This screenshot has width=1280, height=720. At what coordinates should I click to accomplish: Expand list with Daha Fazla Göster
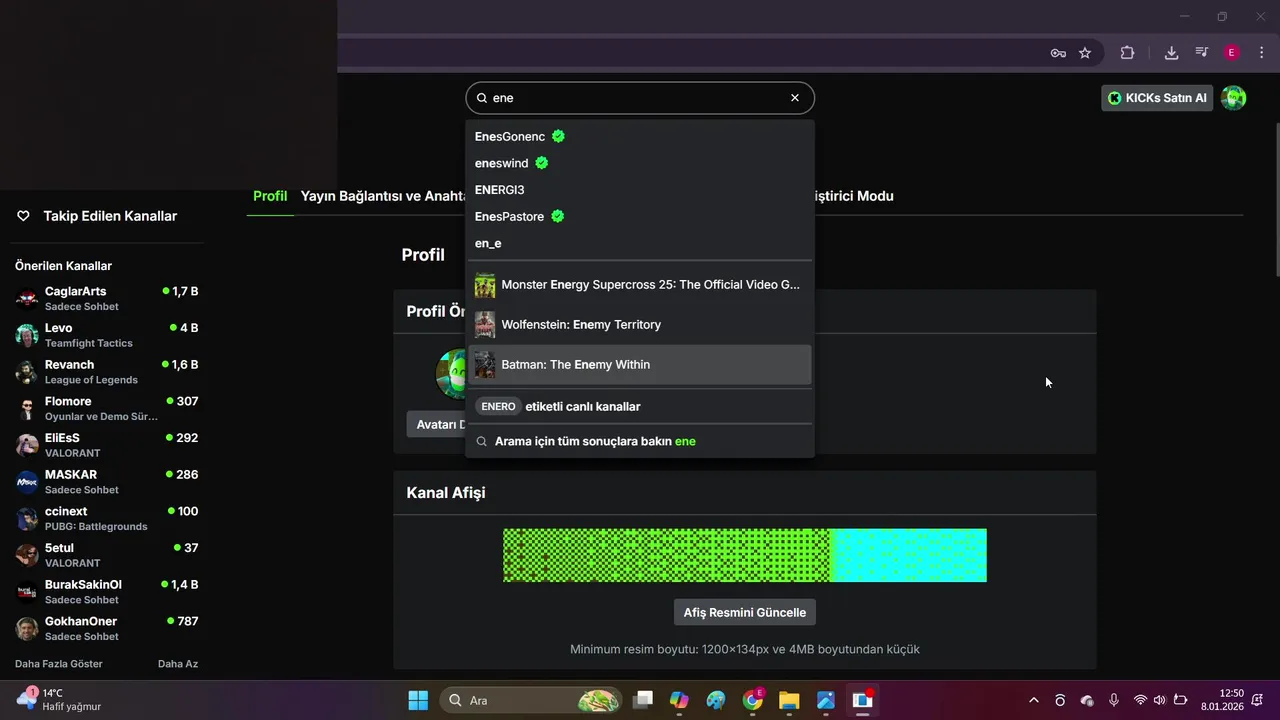59,664
